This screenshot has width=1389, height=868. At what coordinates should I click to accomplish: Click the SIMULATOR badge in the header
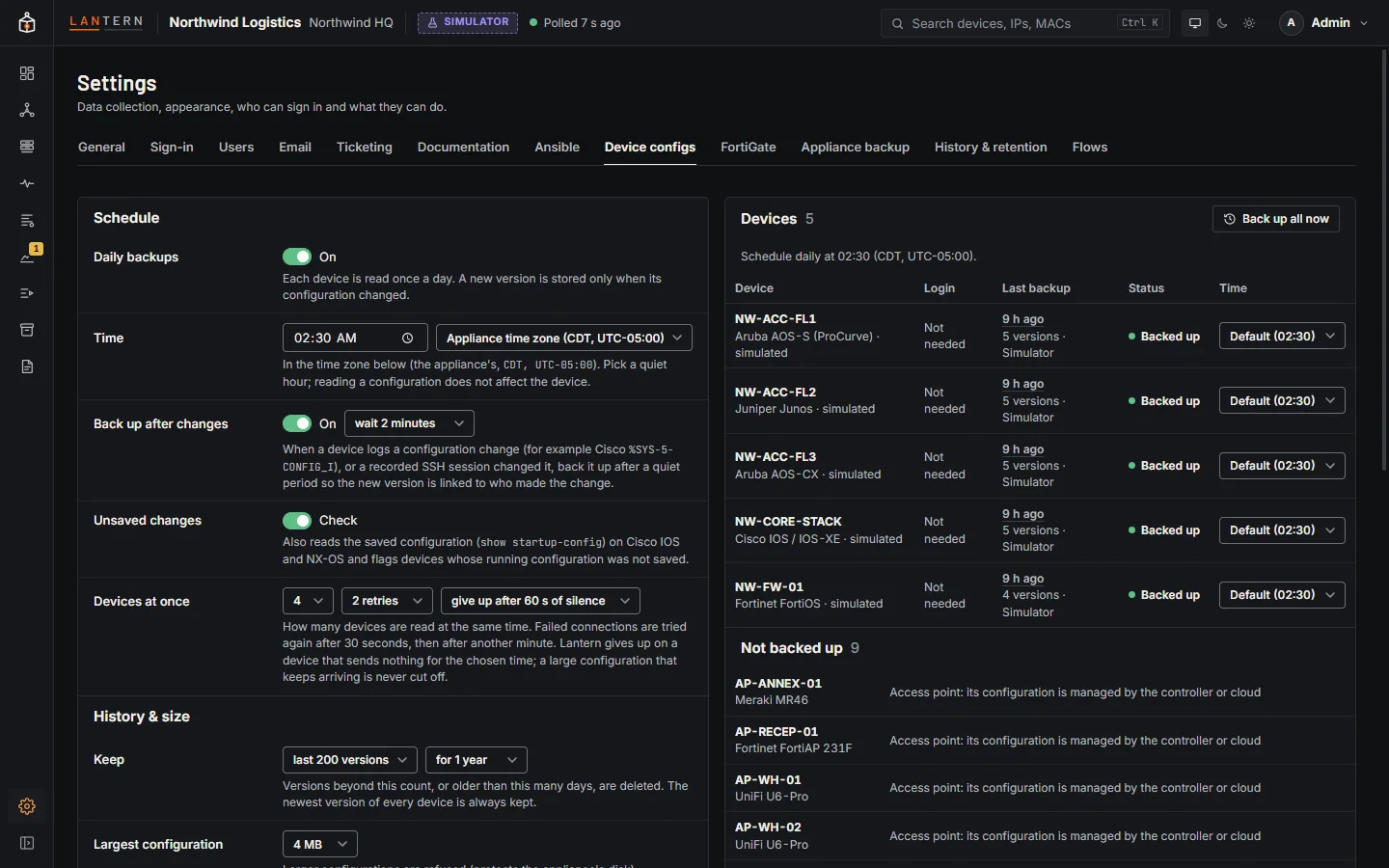coord(468,22)
